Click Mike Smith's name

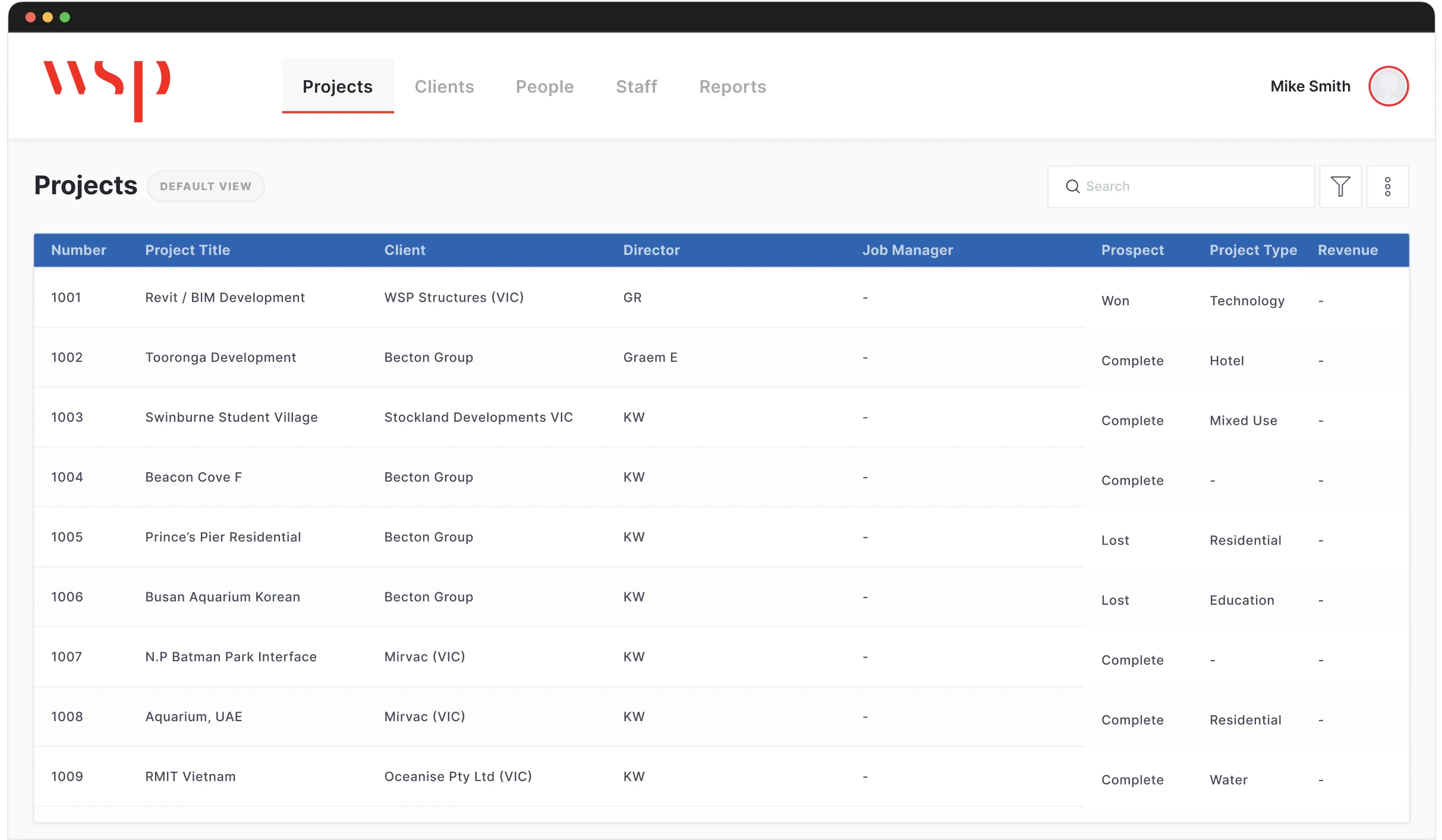[x=1310, y=86]
